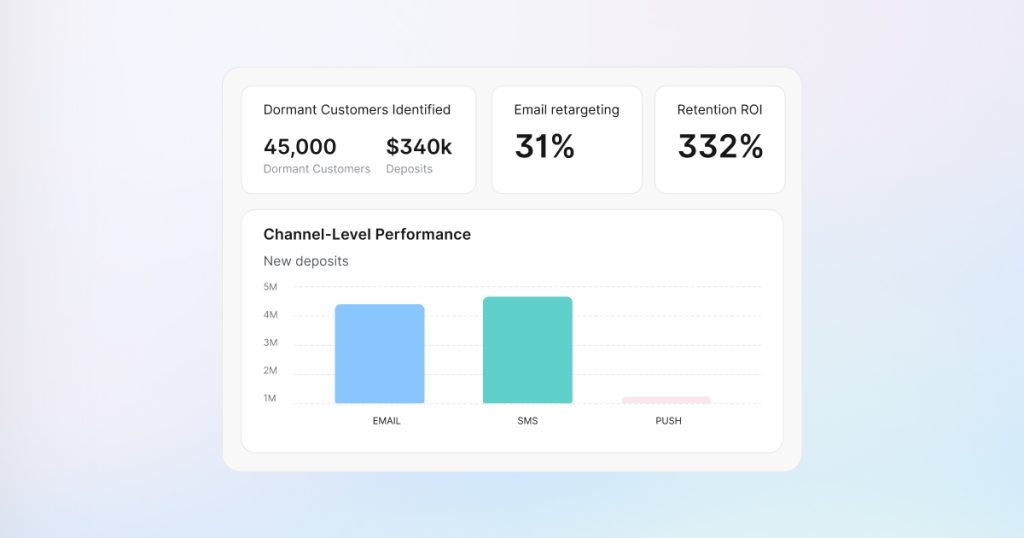Select the 45,000 dormant customers value

(x=300, y=147)
